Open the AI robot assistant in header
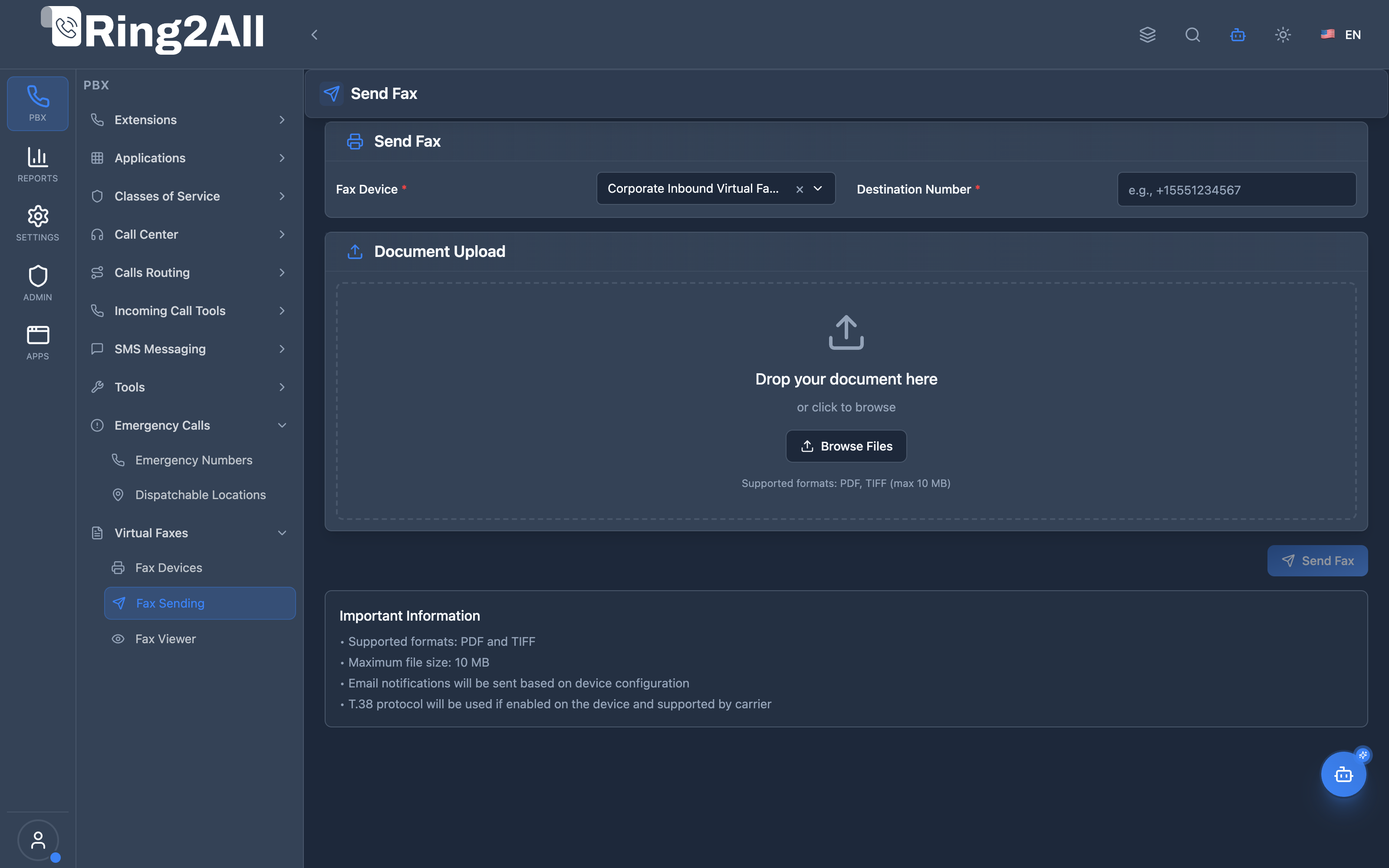 pos(1238,34)
